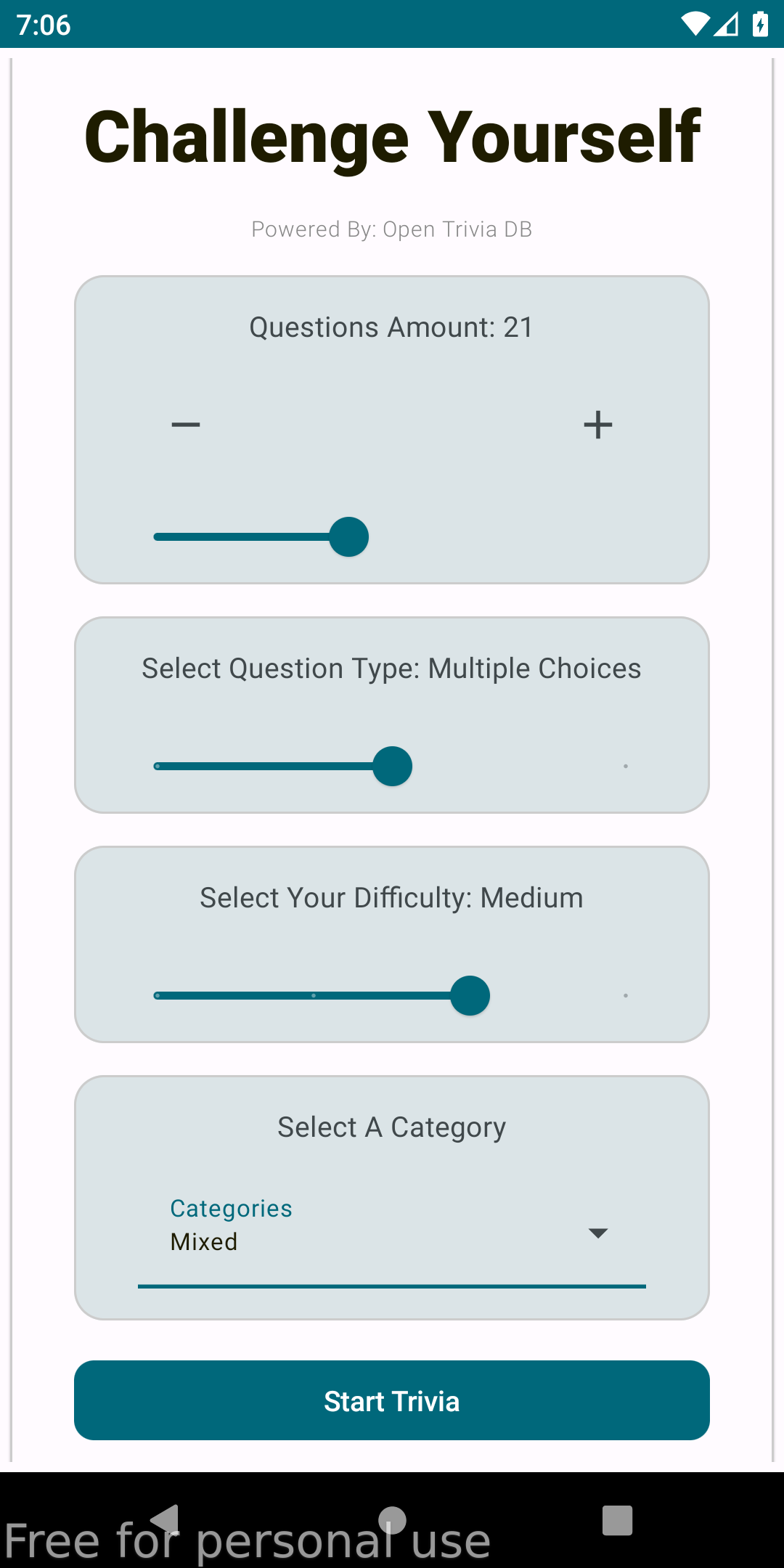Select first tick on Difficulty slider
The height and width of the screenshot is (1568, 784).
(x=158, y=996)
